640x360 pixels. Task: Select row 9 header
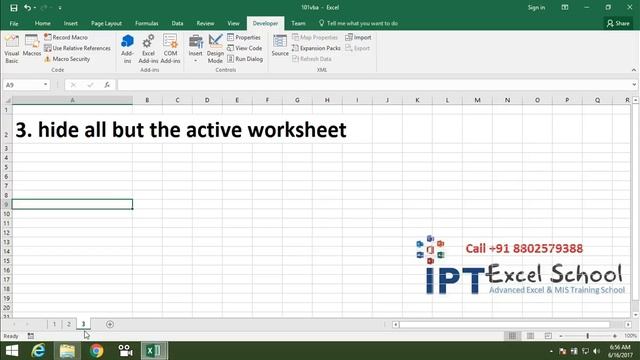tap(6, 204)
